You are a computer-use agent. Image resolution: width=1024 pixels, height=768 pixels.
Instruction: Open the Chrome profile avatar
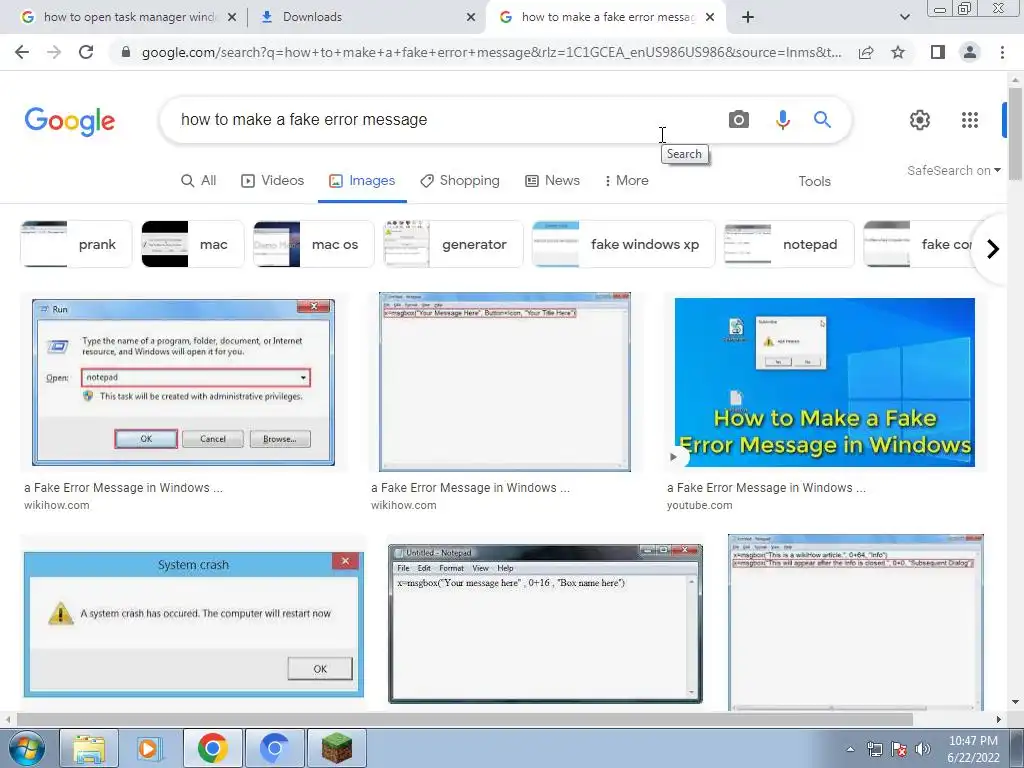point(970,52)
